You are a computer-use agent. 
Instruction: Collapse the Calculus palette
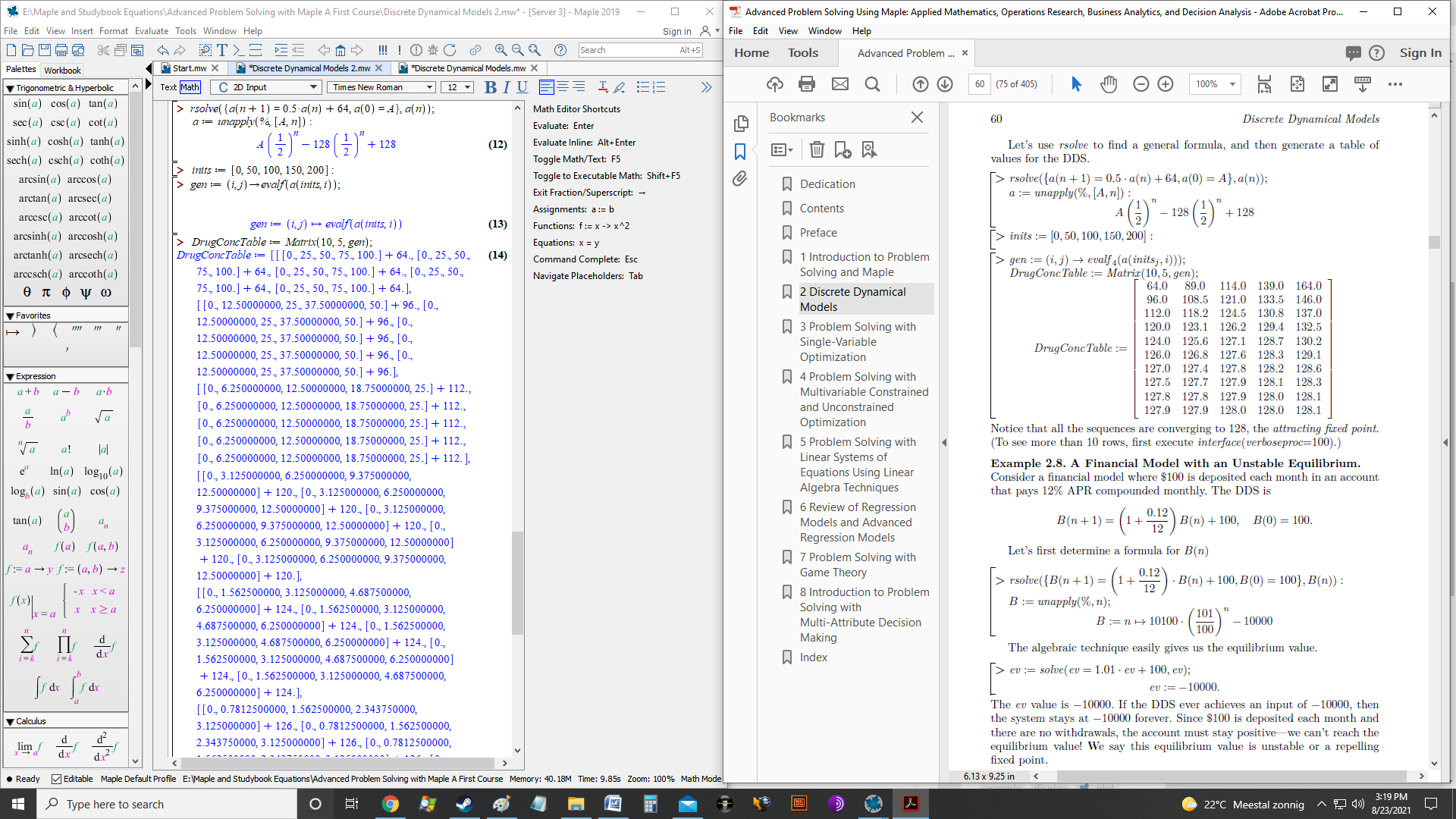(10, 721)
